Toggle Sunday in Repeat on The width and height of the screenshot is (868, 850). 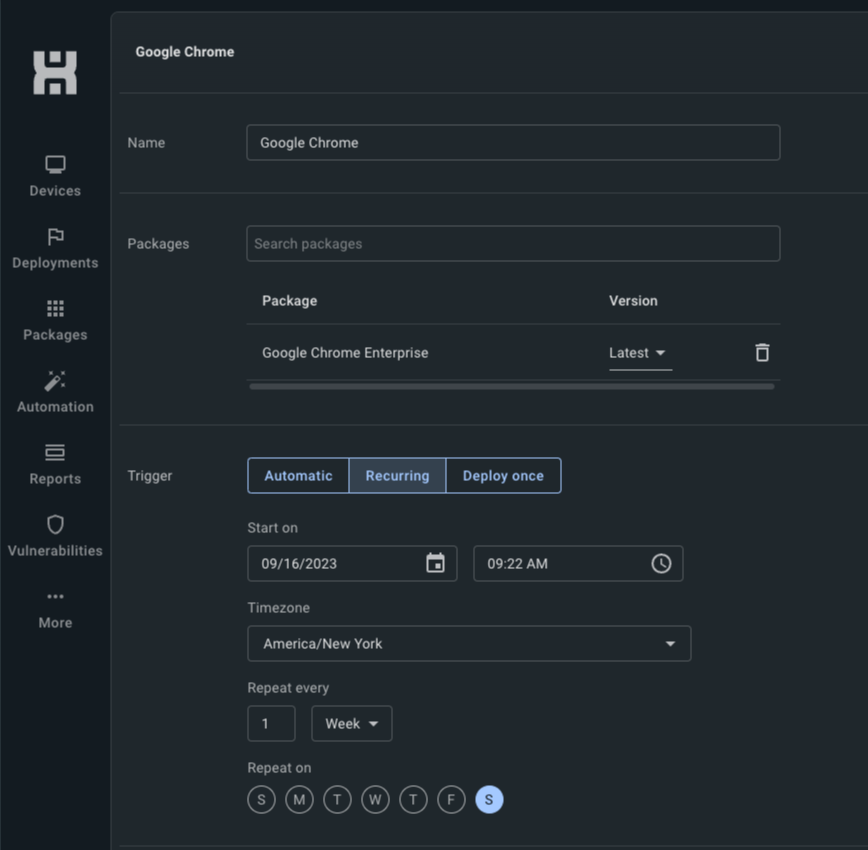[261, 800]
